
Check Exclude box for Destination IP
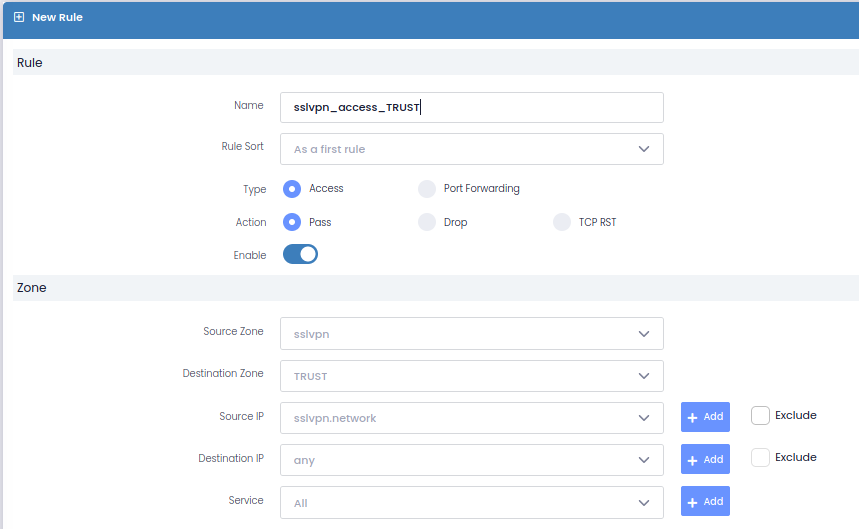point(760,457)
